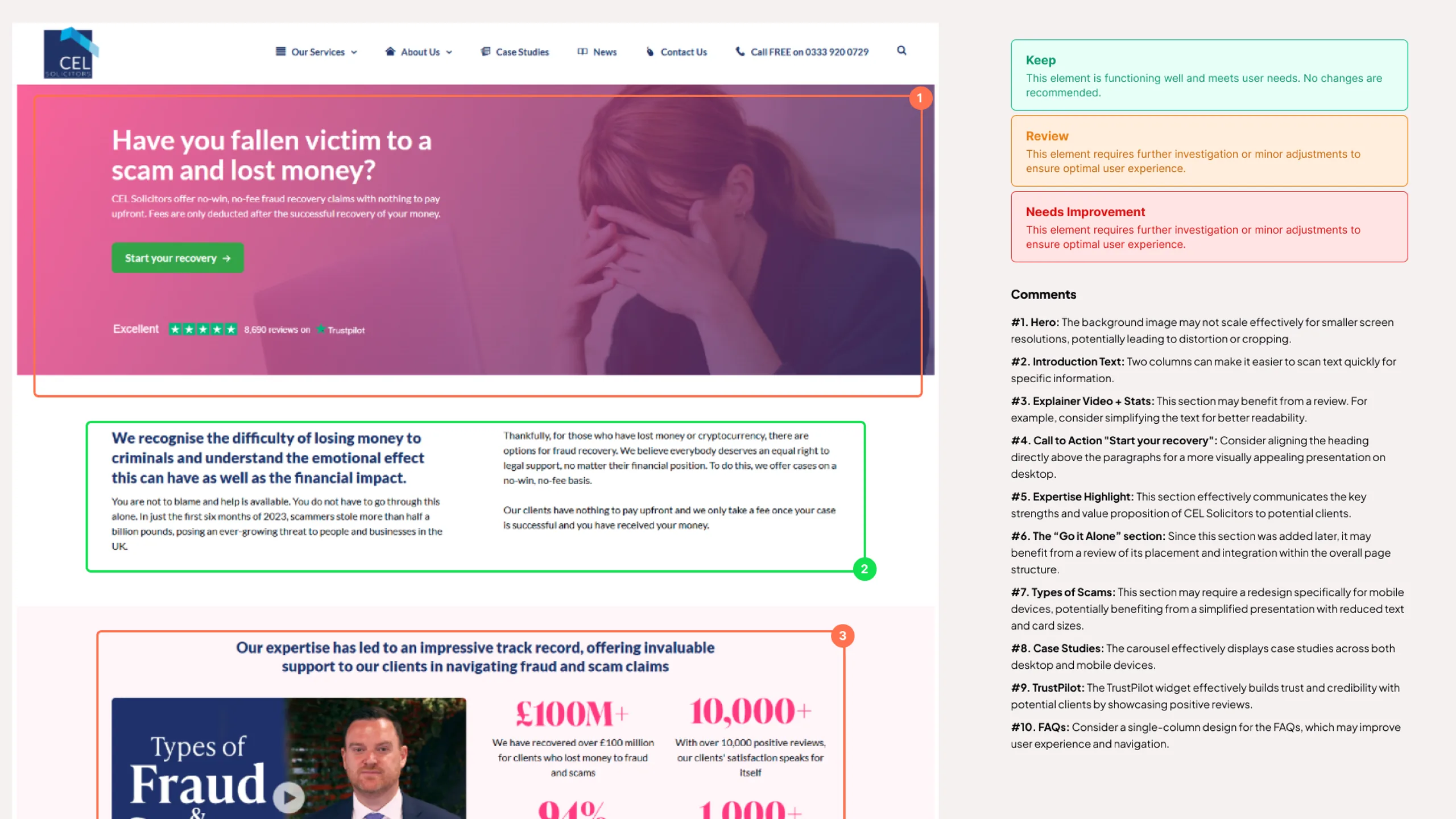Click the Needs Improvement legend card
This screenshot has width=1456, height=819.
click(1209, 227)
